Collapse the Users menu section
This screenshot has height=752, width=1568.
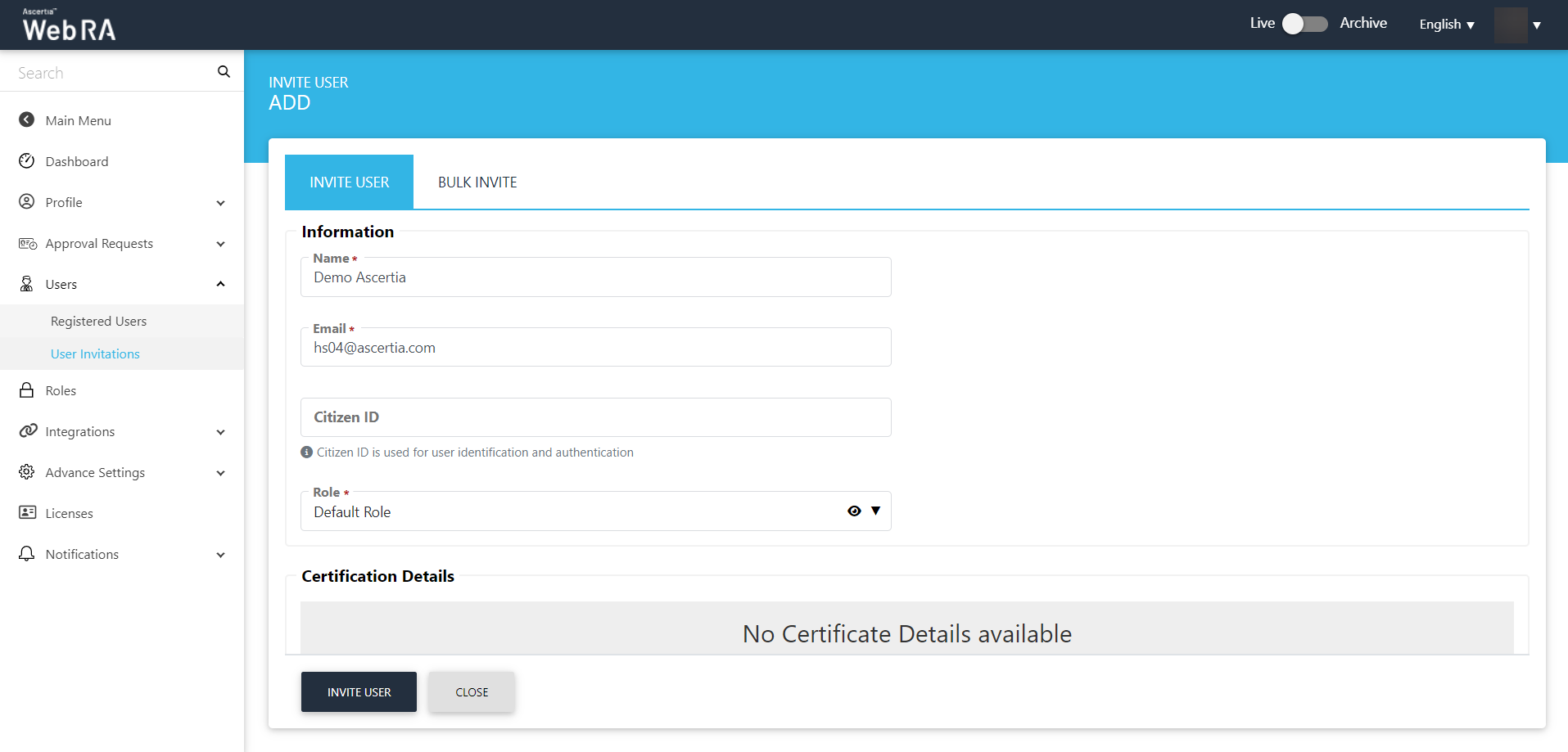click(x=220, y=284)
